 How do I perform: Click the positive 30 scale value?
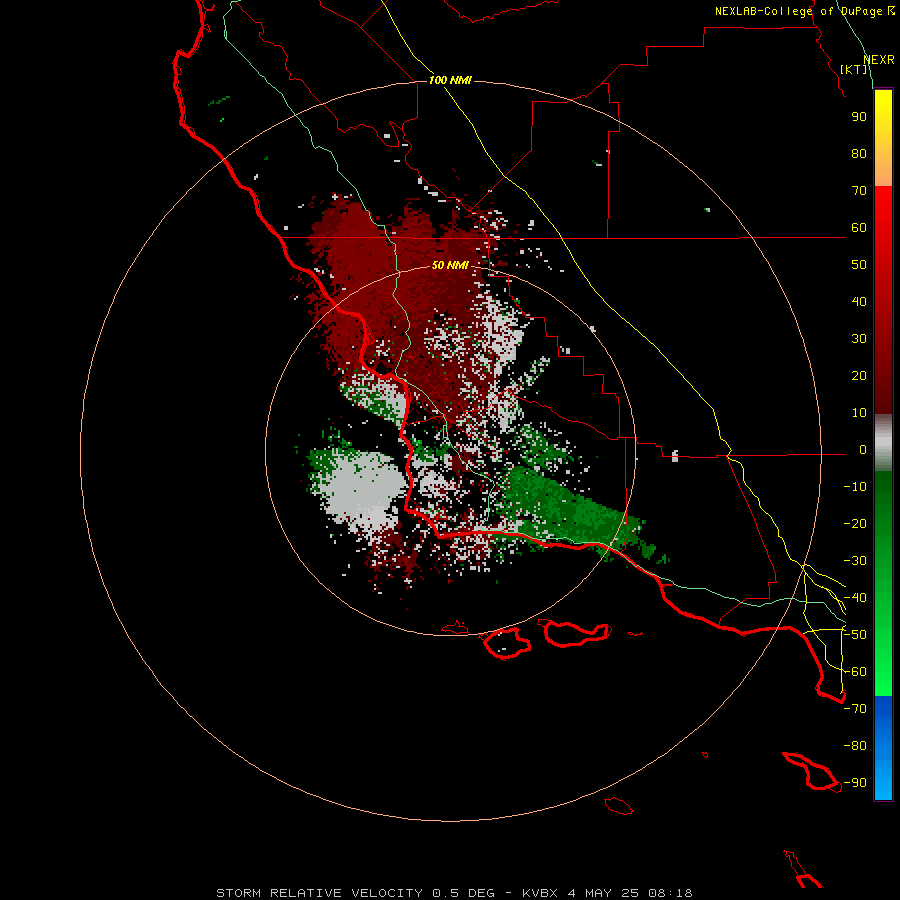[x=859, y=339]
